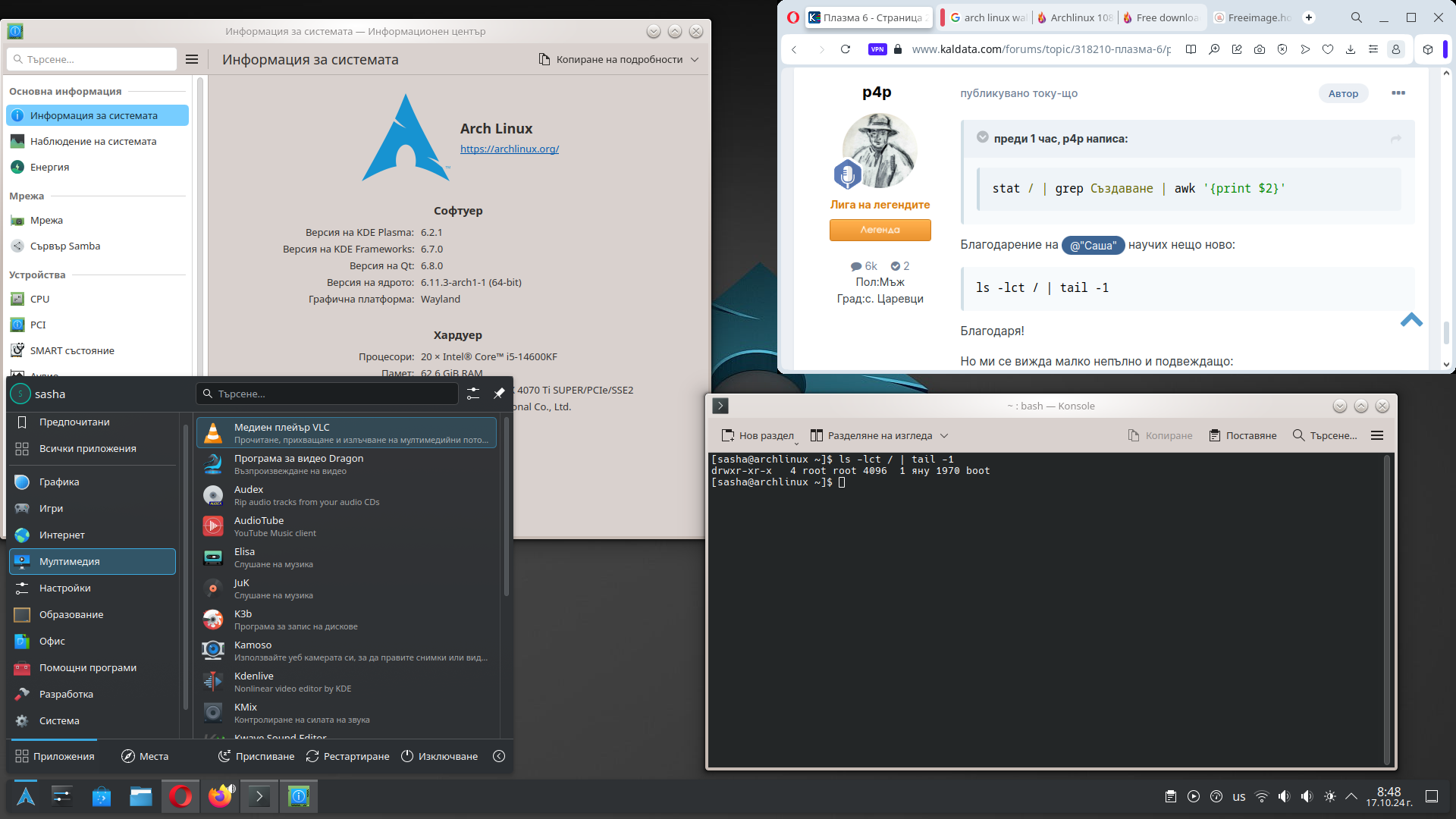The width and height of the screenshot is (1456, 819).
Task: Open launcher configuration sliders icon
Action: point(473,394)
